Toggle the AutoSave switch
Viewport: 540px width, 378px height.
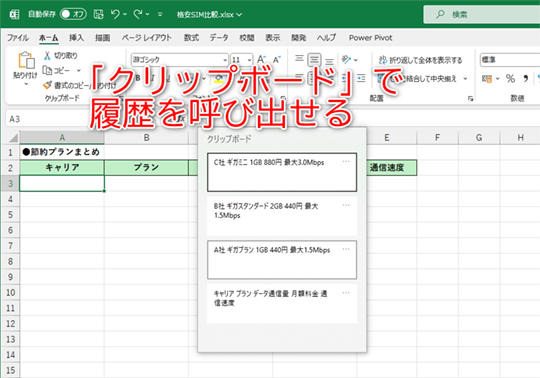tap(73, 14)
